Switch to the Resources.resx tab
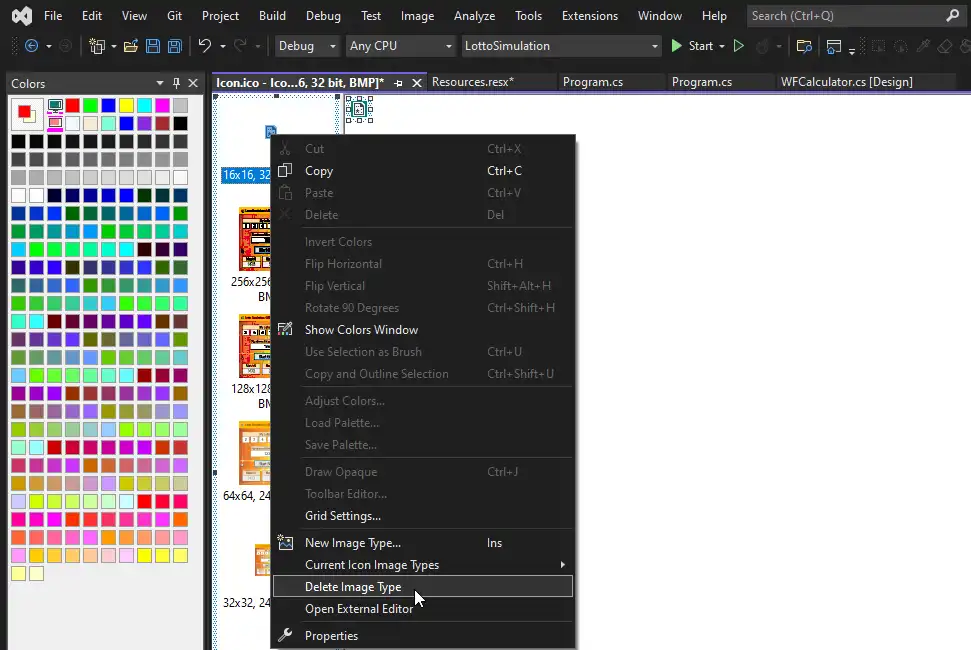 [491, 81]
